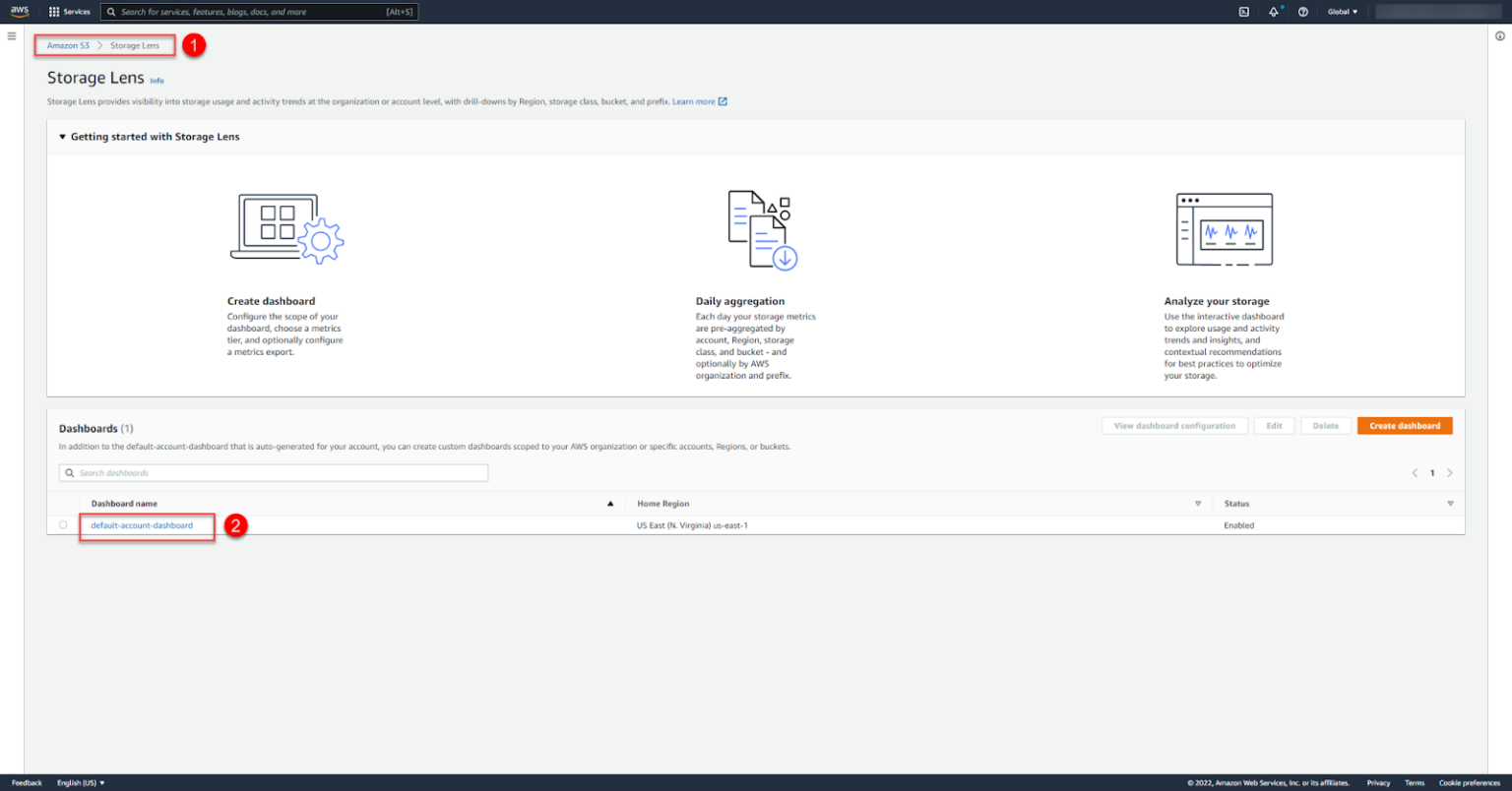The image size is (1512, 791).
Task: Open the notifications bell
Action: coord(1273,12)
